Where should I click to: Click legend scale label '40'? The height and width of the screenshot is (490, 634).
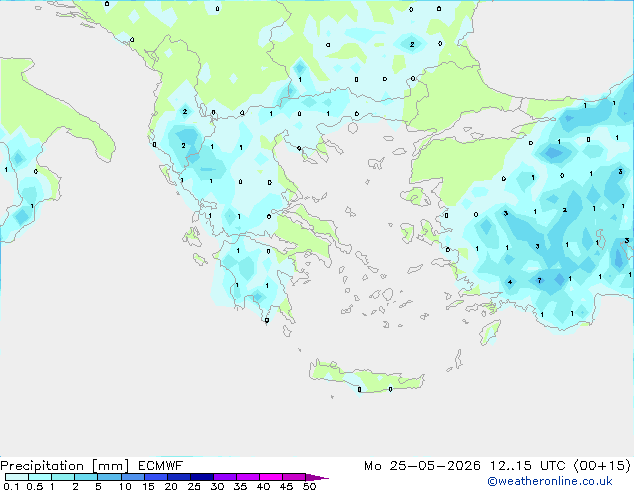[x=263, y=486]
